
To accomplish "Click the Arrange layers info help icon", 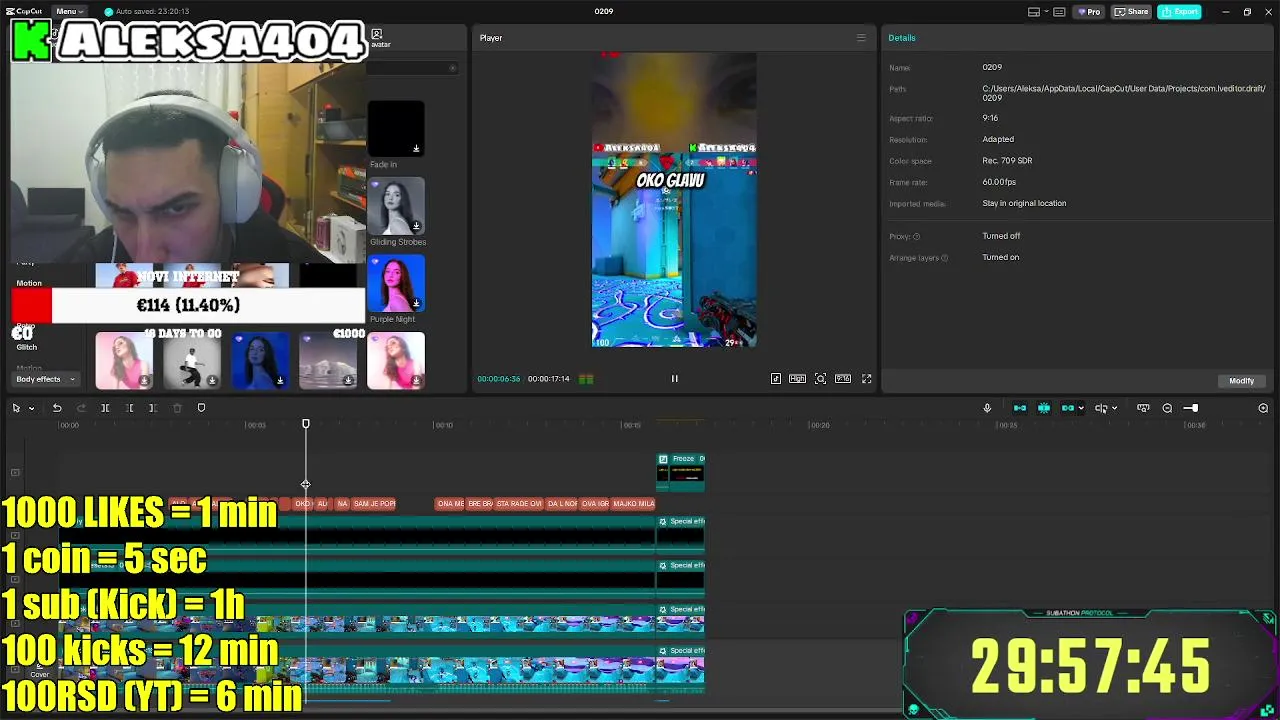I will pyautogui.click(x=944, y=258).
